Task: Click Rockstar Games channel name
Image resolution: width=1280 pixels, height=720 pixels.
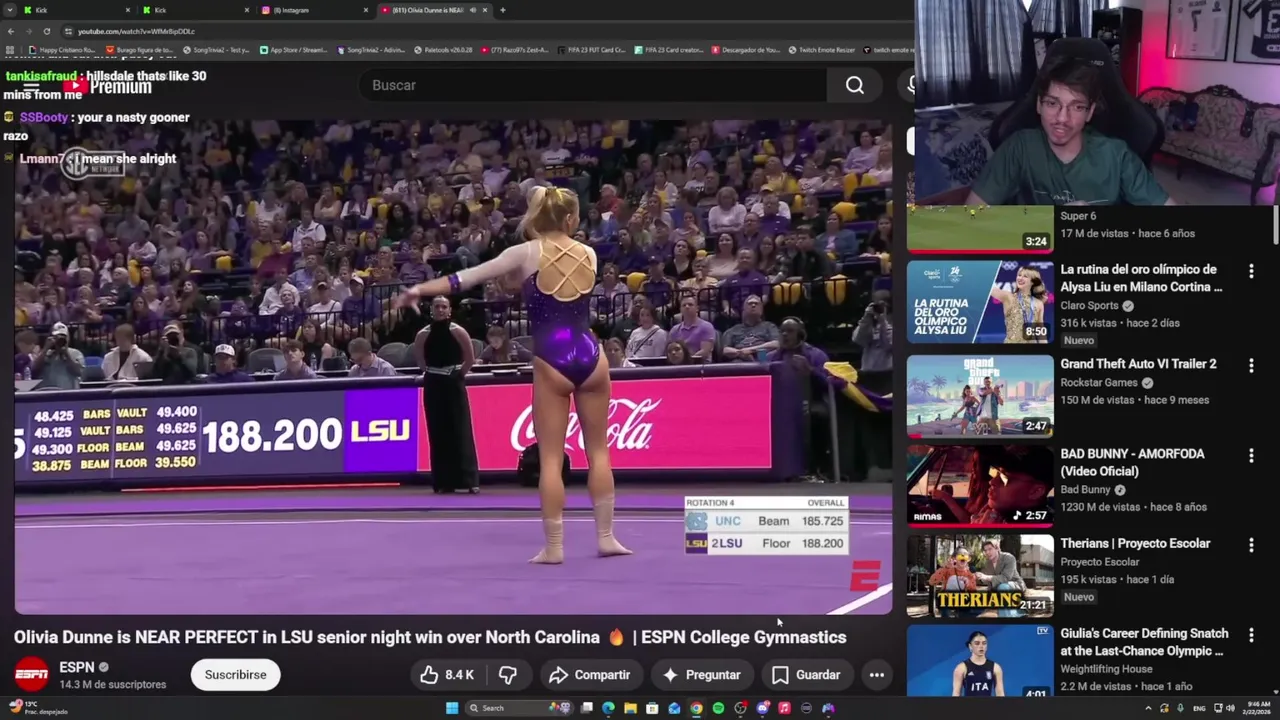Action: [1099, 383]
